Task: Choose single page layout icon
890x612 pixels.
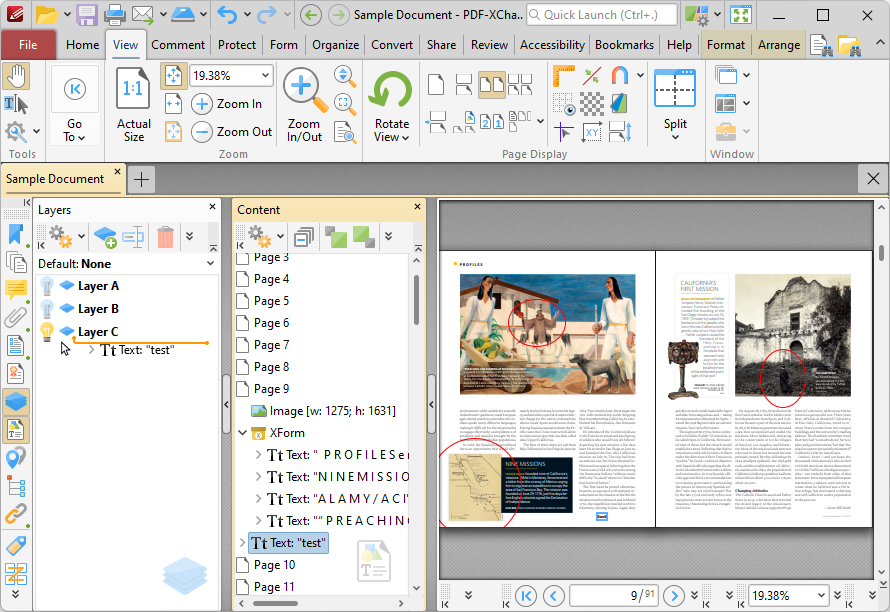Action: 436,85
